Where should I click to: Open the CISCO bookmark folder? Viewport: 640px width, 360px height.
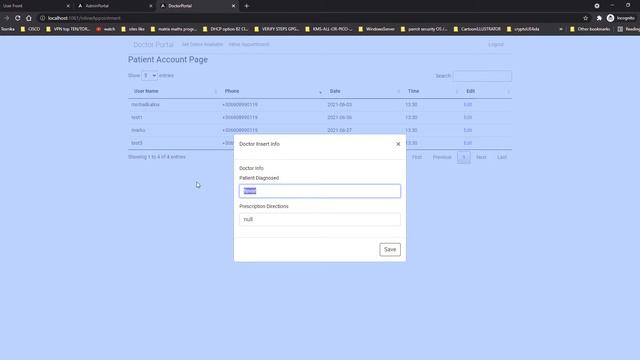pyautogui.click(x=30, y=29)
